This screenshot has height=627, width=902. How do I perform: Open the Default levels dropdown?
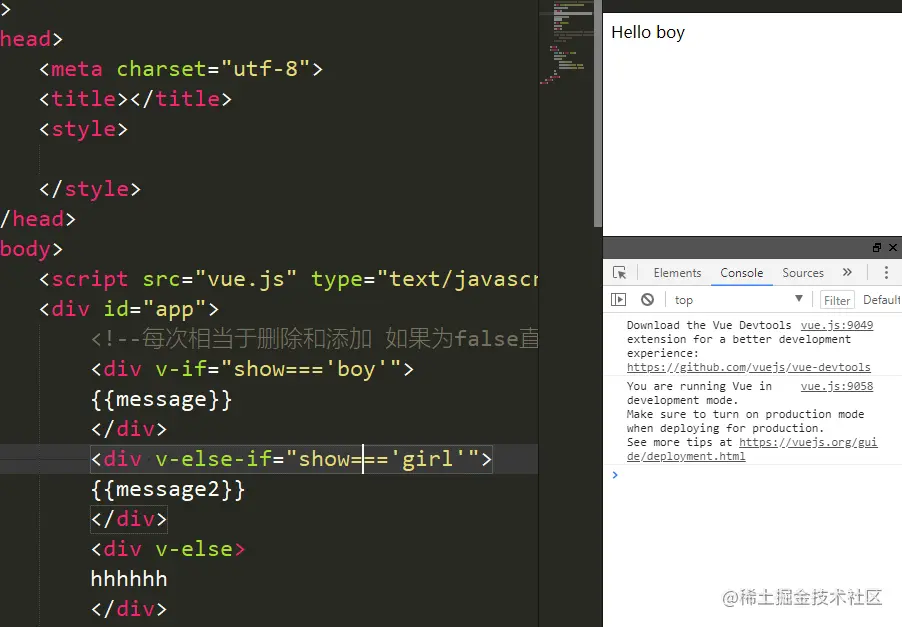pos(881,300)
